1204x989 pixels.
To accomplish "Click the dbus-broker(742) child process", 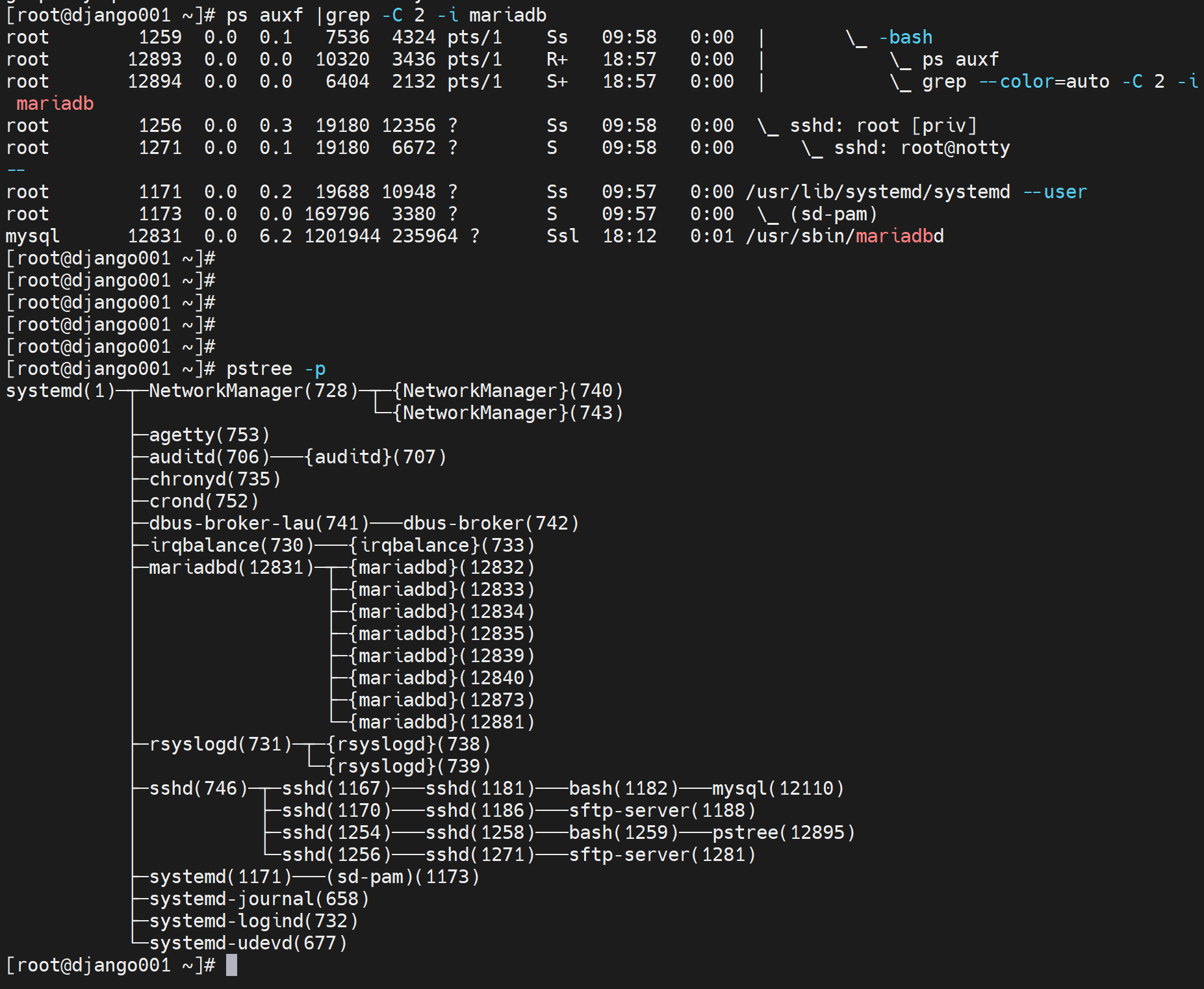I will (491, 523).
